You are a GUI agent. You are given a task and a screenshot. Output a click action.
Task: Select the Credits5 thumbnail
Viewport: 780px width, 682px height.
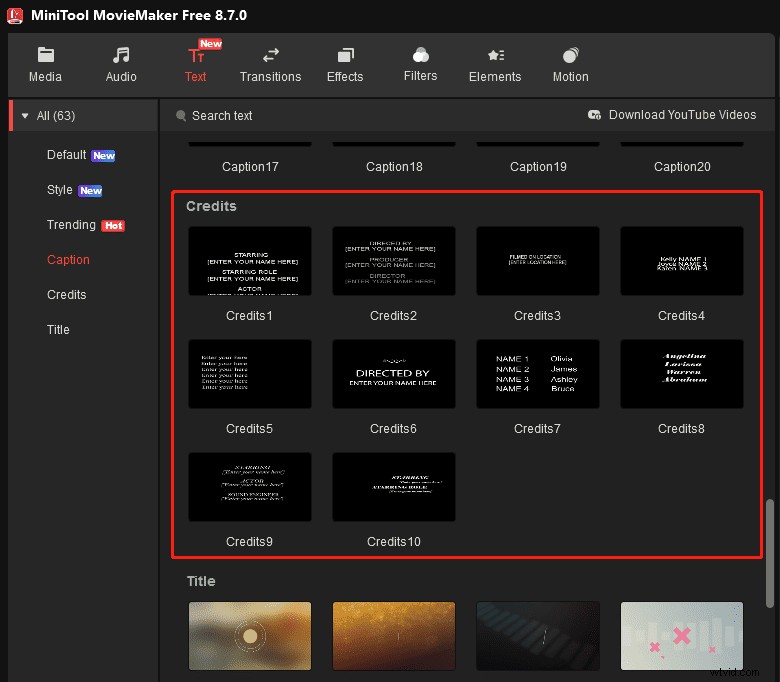250,374
